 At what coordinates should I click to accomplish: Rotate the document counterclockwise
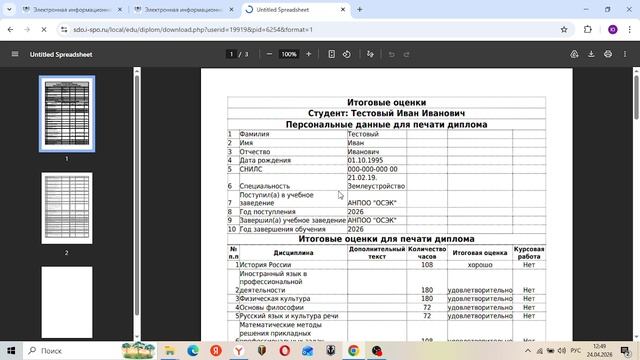347,54
